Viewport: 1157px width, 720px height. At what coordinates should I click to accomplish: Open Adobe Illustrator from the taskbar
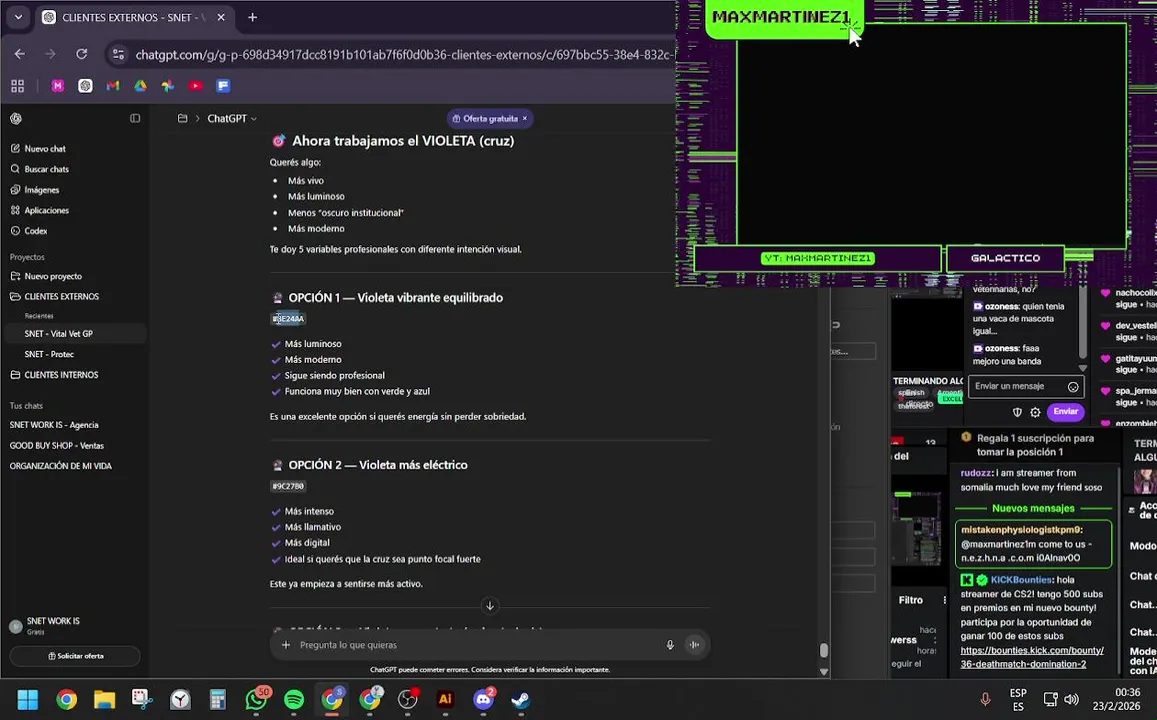445,699
